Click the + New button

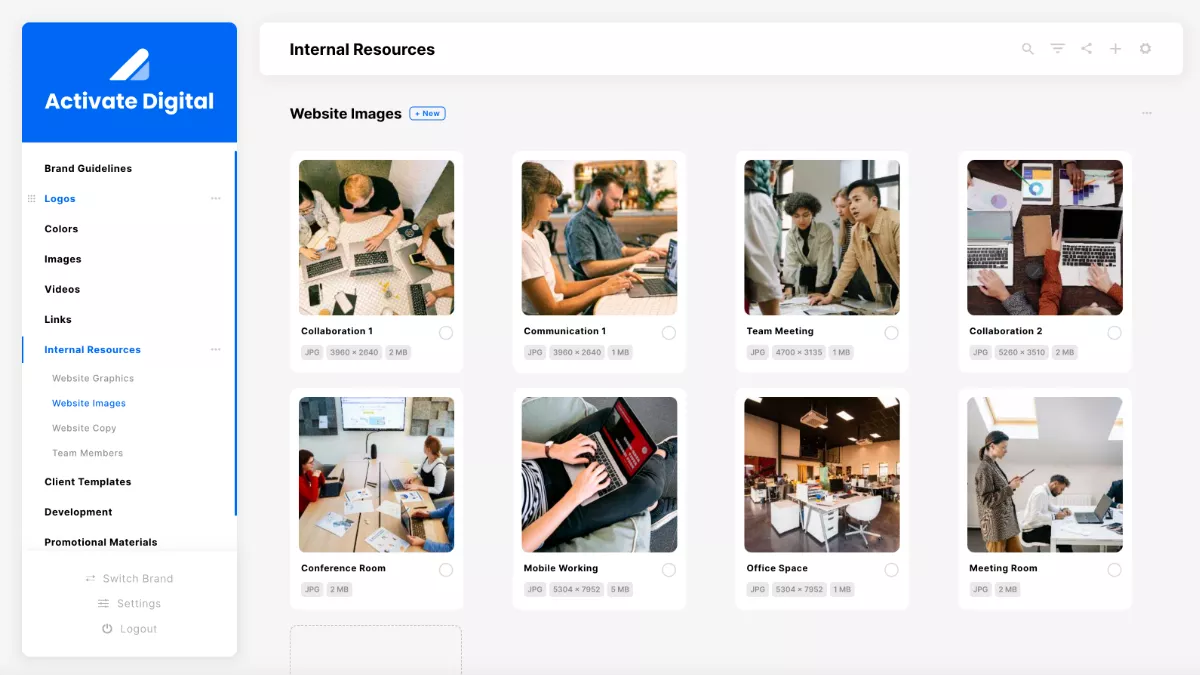coord(427,114)
